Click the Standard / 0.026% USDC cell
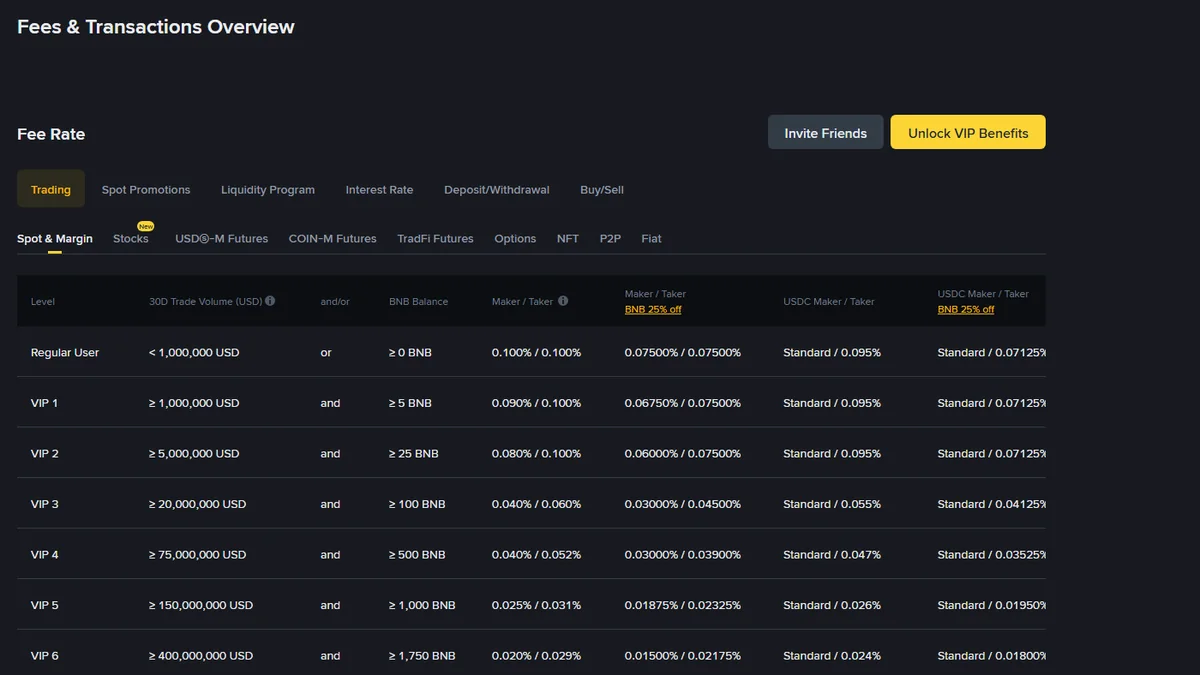This screenshot has height=675, width=1200. (x=832, y=605)
